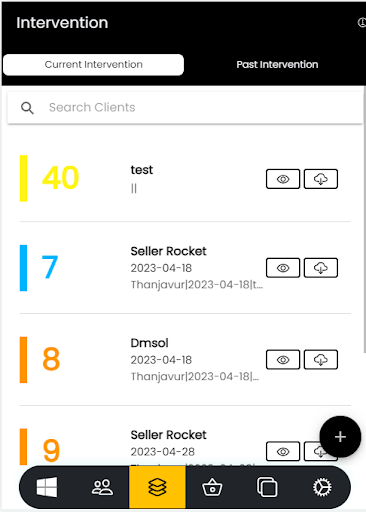Focus the Search Clients input field

[x=185, y=108]
